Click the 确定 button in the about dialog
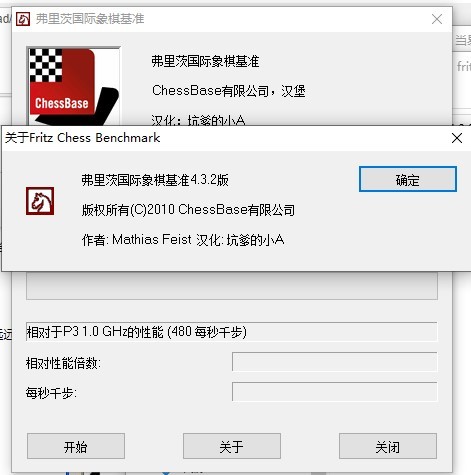Image resolution: width=471 pixels, height=475 pixels. [x=408, y=179]
